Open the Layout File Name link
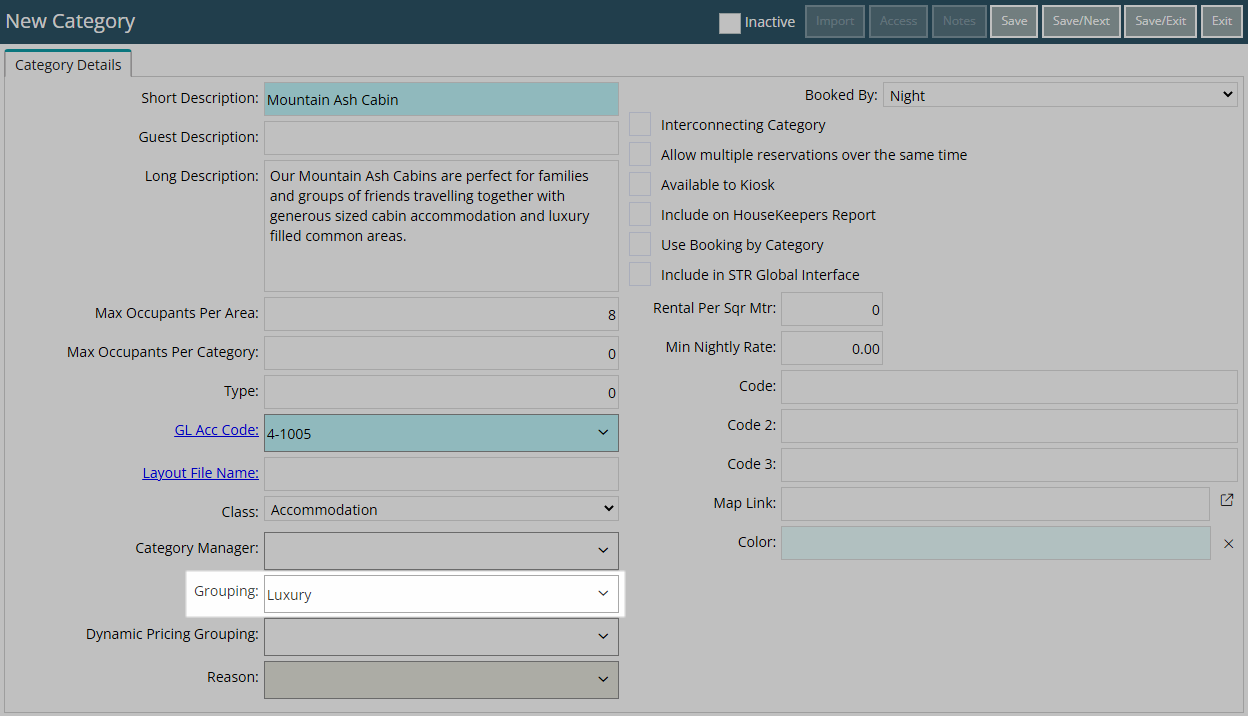 tap(201, 473)
